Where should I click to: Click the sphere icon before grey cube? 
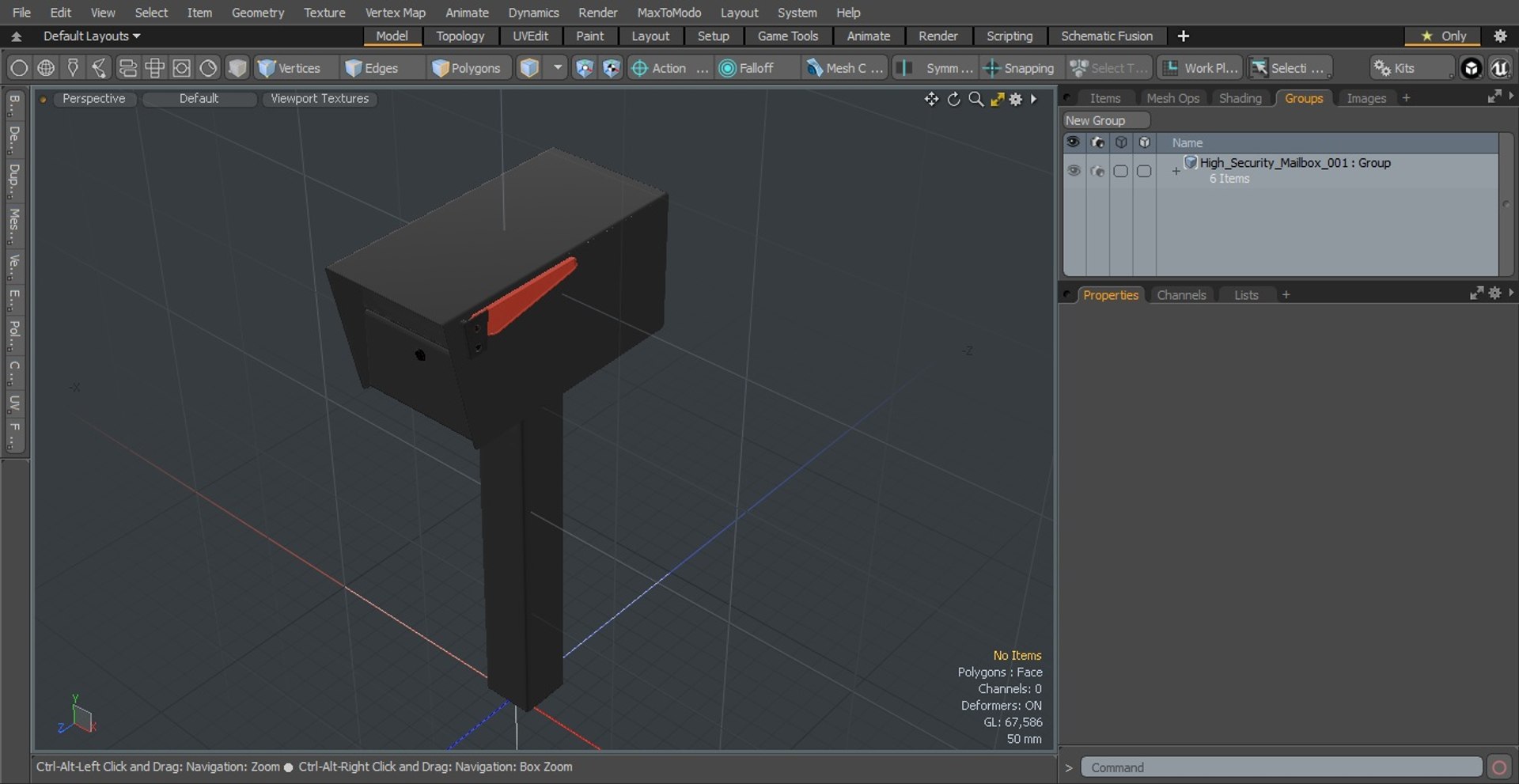(x=208, y=68)
